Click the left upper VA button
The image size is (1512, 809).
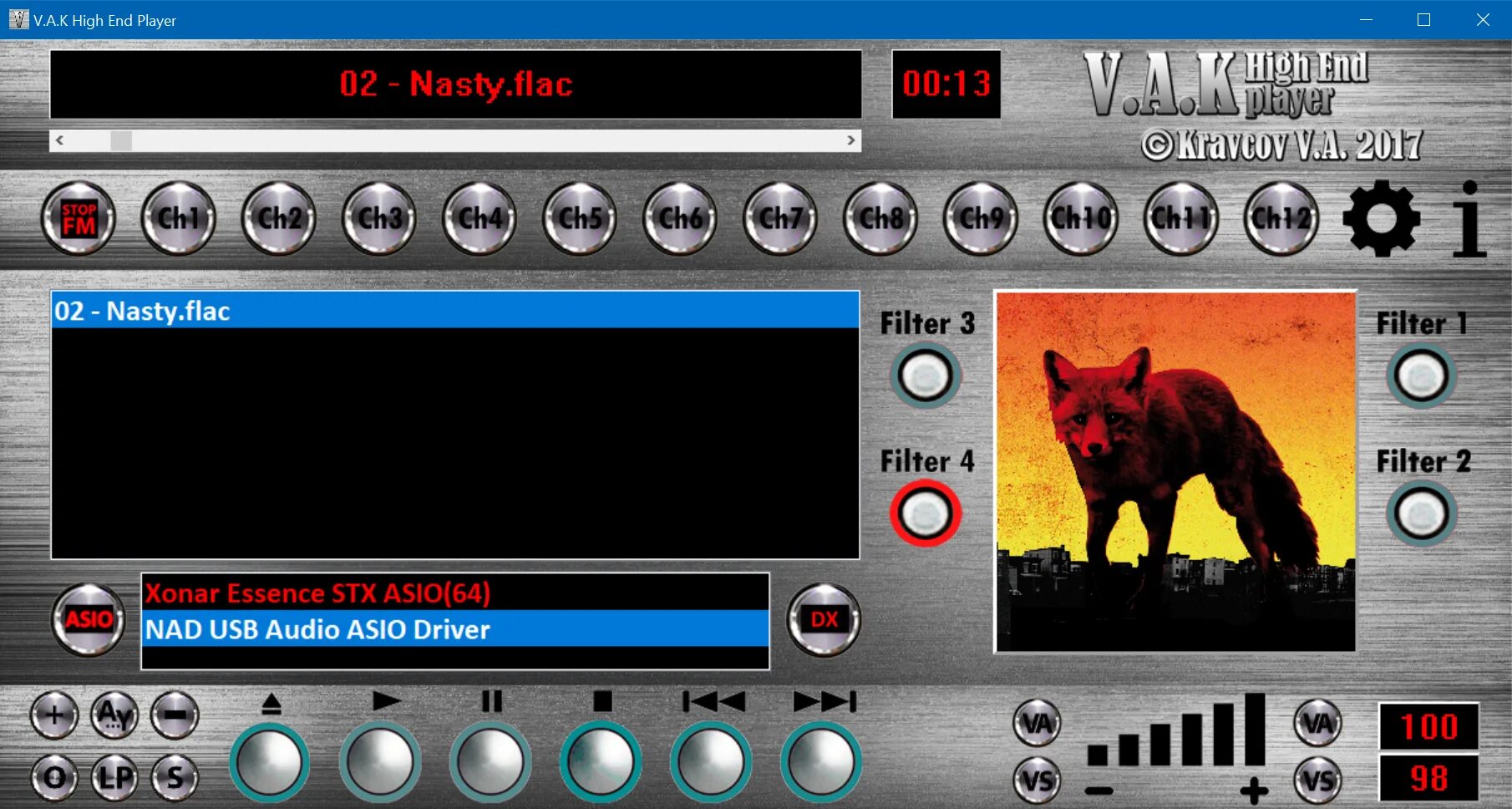[1038, 723]
